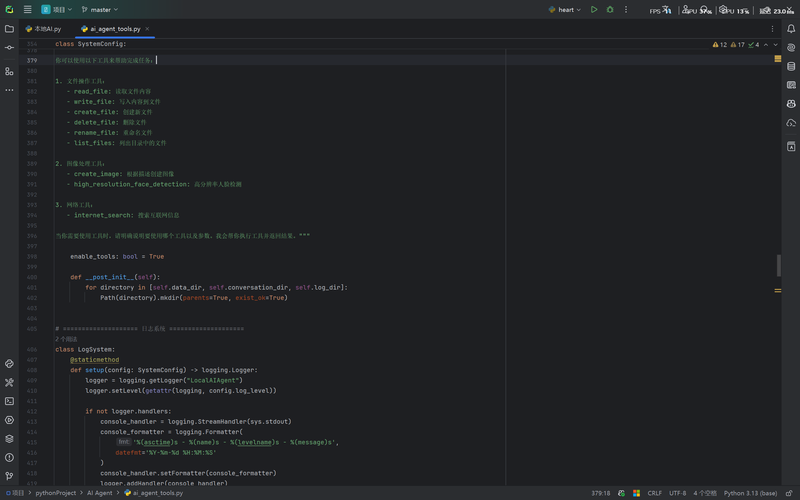Image resolution: width=800 pixels, height=500 pixels.
Task: Toggle the Structure tool window
Action: click(9, 71)
